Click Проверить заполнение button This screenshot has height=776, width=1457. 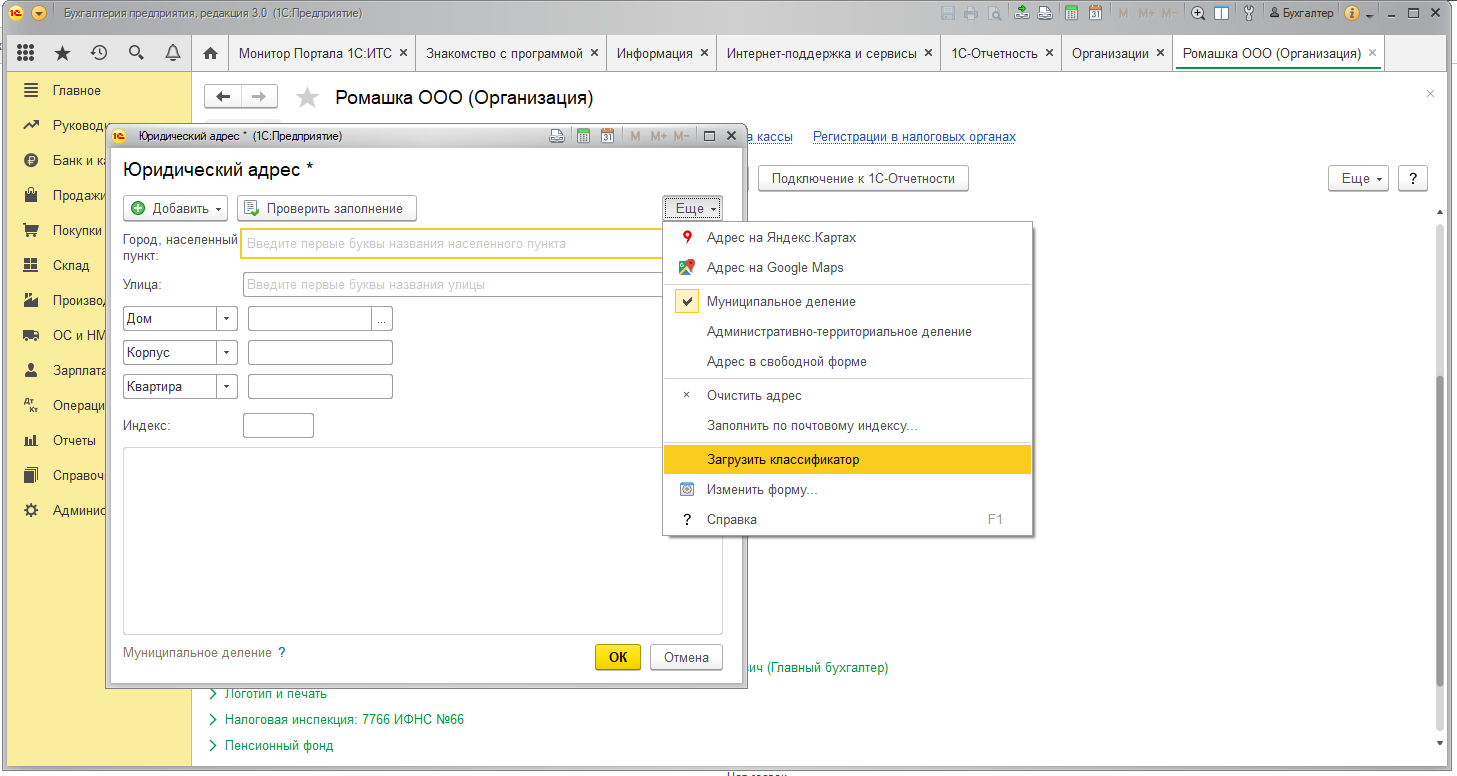[327, 208]
